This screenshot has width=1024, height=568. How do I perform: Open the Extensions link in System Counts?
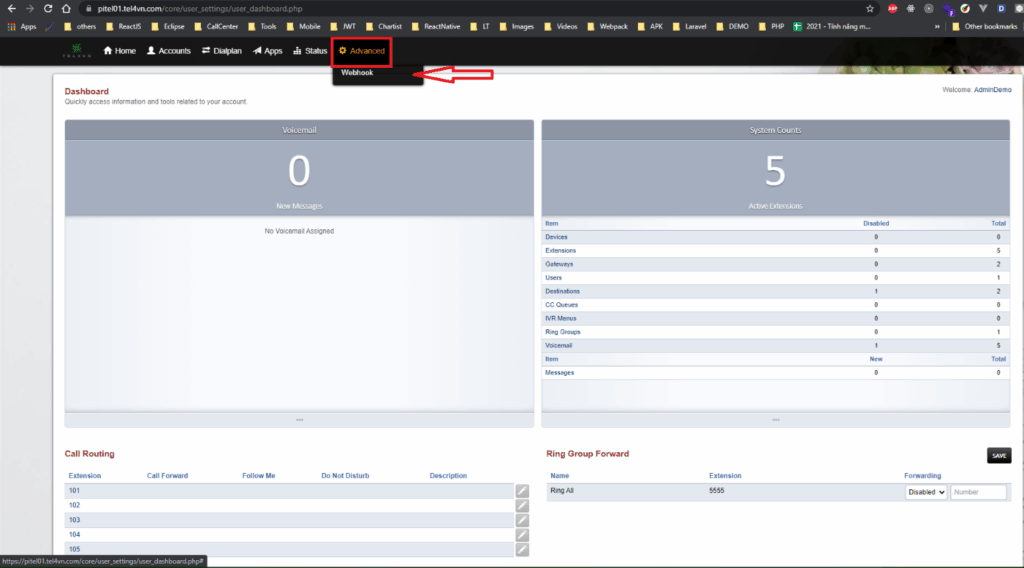pos(560,251)
